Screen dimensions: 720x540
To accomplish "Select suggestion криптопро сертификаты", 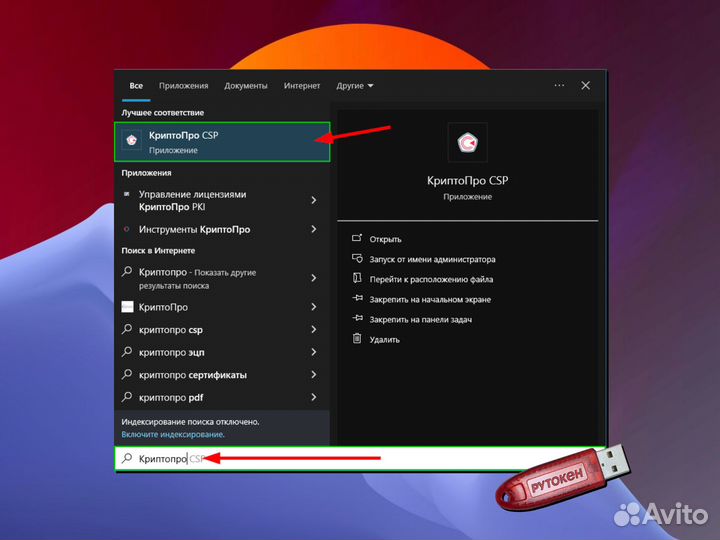I will [222, 375].
